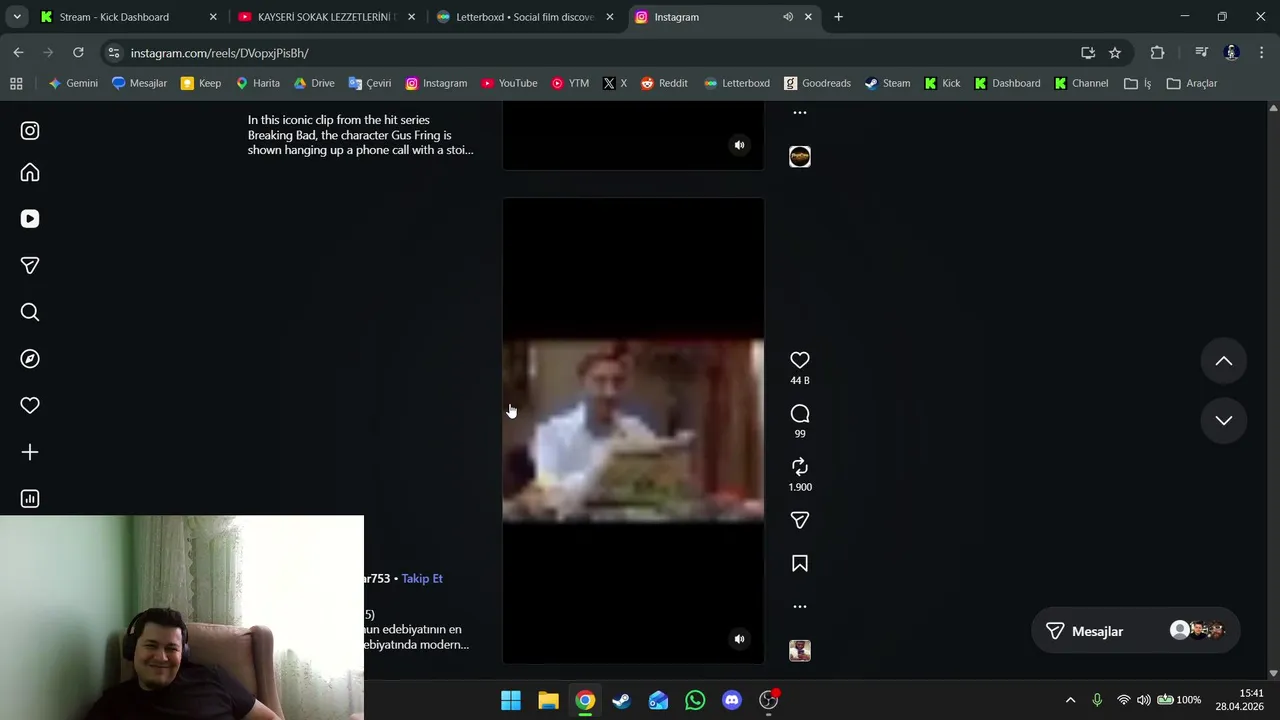The width and height of the screenshot is (1280, 720).
Task: Open the dashboard insights chart icon
Action: pyautogui.click(x=30, y=499)
